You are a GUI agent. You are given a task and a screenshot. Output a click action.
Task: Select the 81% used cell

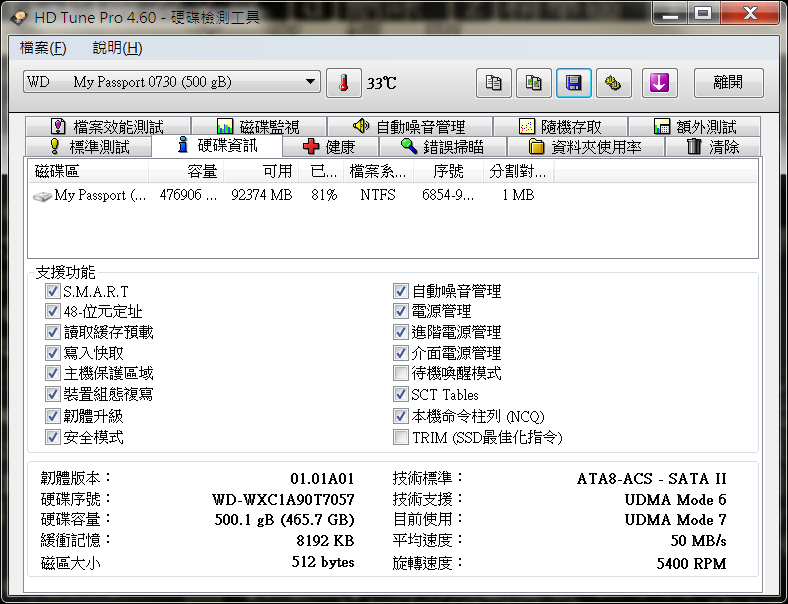pyautogui.click(x=324, y=195)
